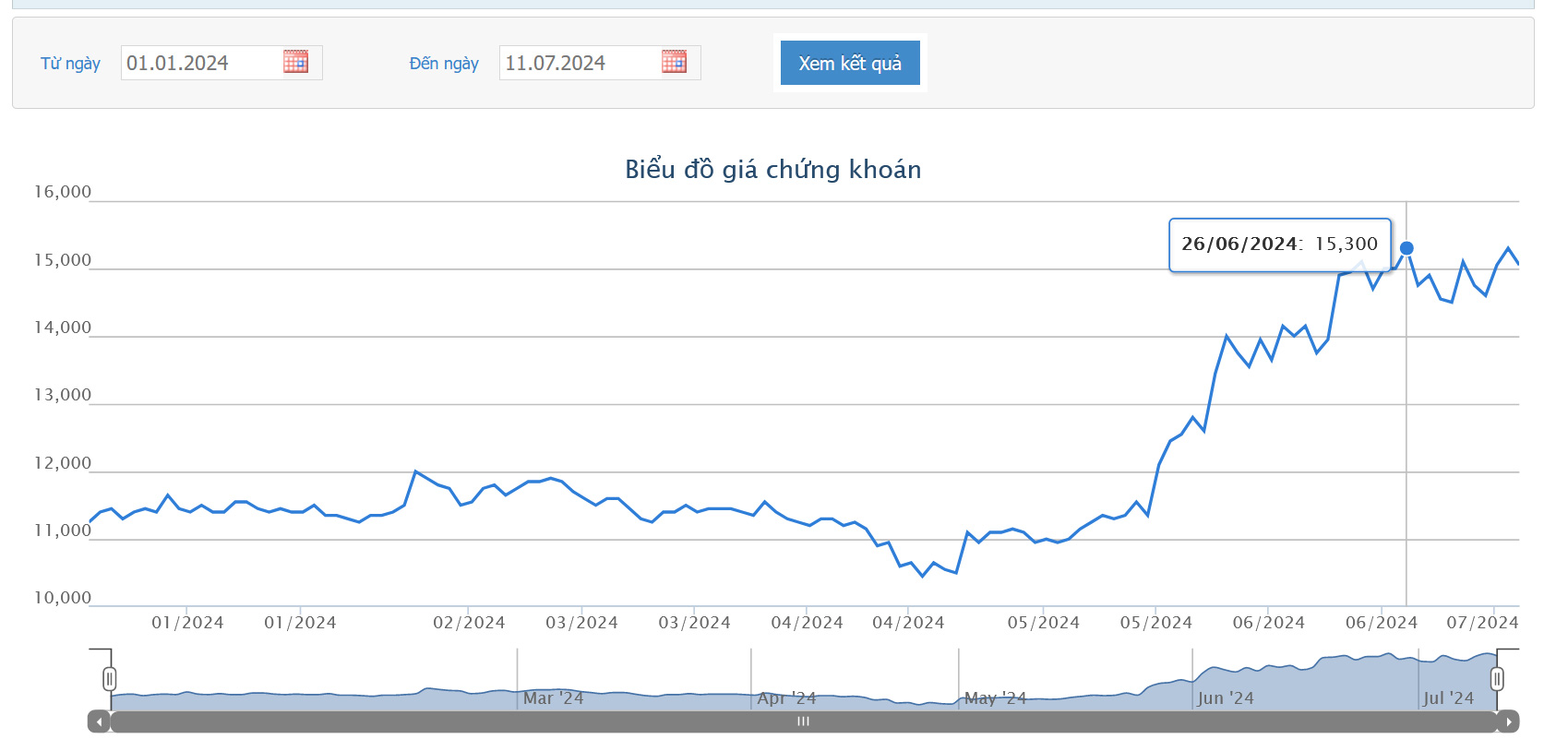Click the Xem kết quả button
Image resolution: width=1568 pixels, height=751 pixels.
[x=850, y=63]
